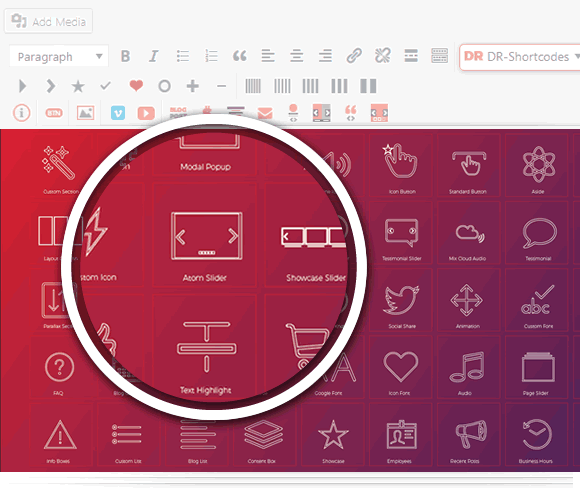The height and width of the screenshot is (489, 580).
Task: Click the info circle shortcode icon
Action: pyautogui.click(x=21, y=112)
